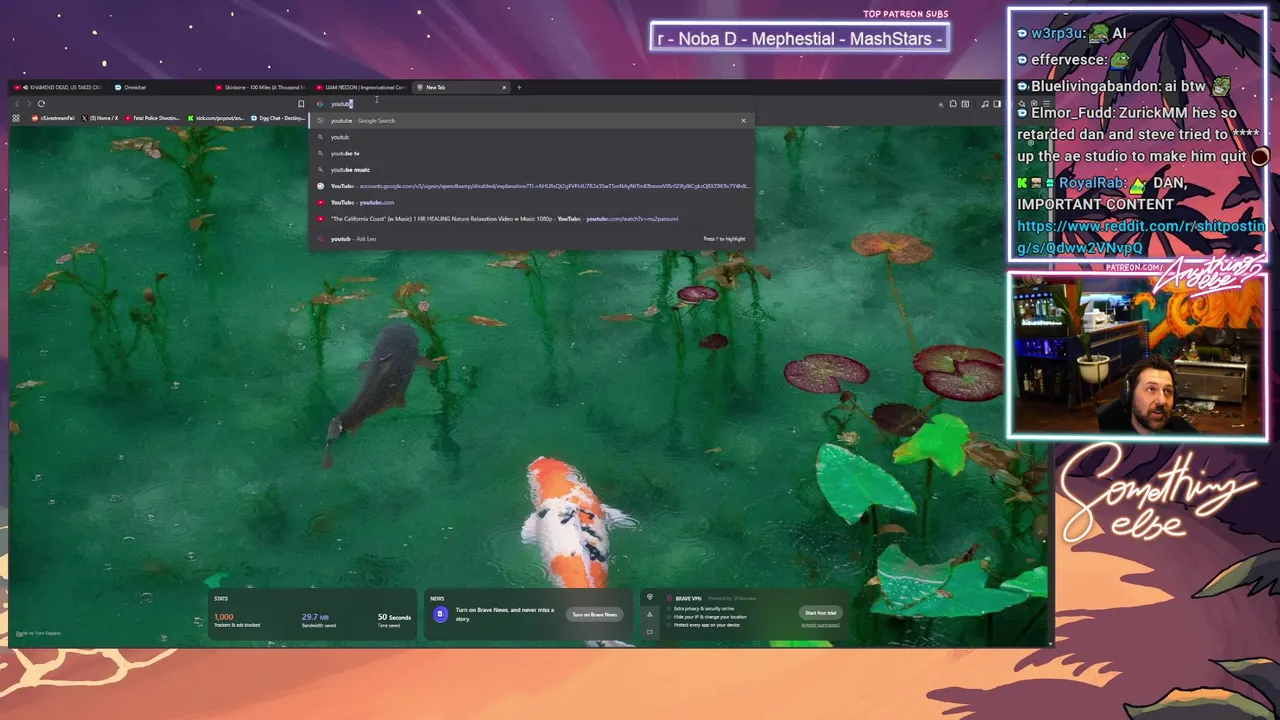Open the Already purchased link

820,625
